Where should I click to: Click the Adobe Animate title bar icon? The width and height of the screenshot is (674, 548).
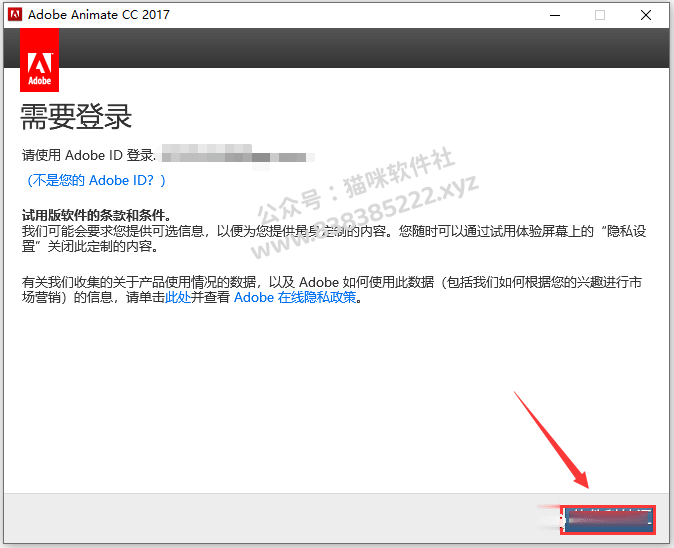pyautogui.click(x=15, y=15)
